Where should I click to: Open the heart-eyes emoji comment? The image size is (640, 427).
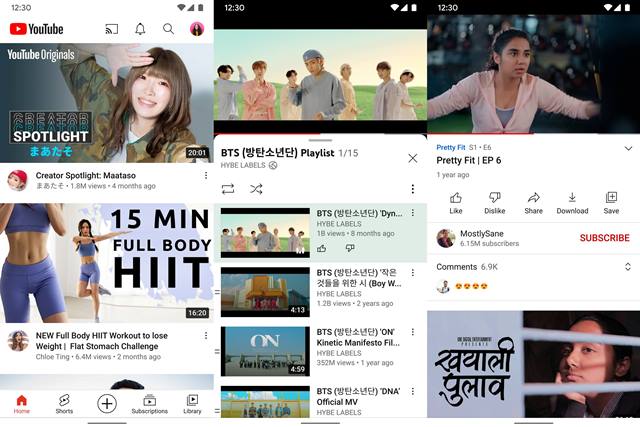(x=471, y=287)
